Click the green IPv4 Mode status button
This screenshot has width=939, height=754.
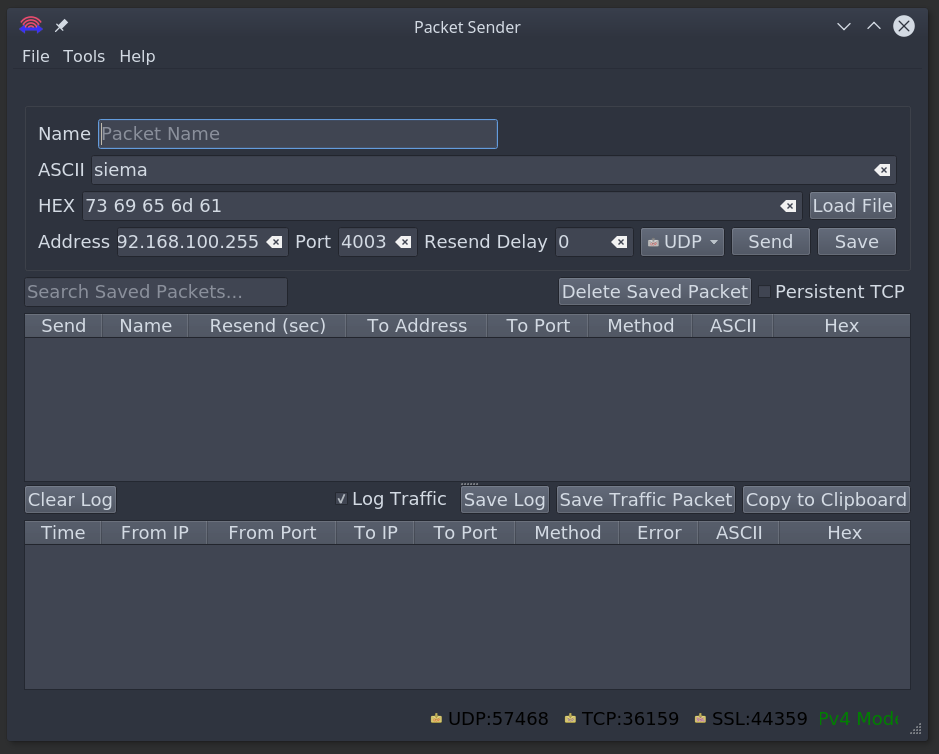pos(858,718)
